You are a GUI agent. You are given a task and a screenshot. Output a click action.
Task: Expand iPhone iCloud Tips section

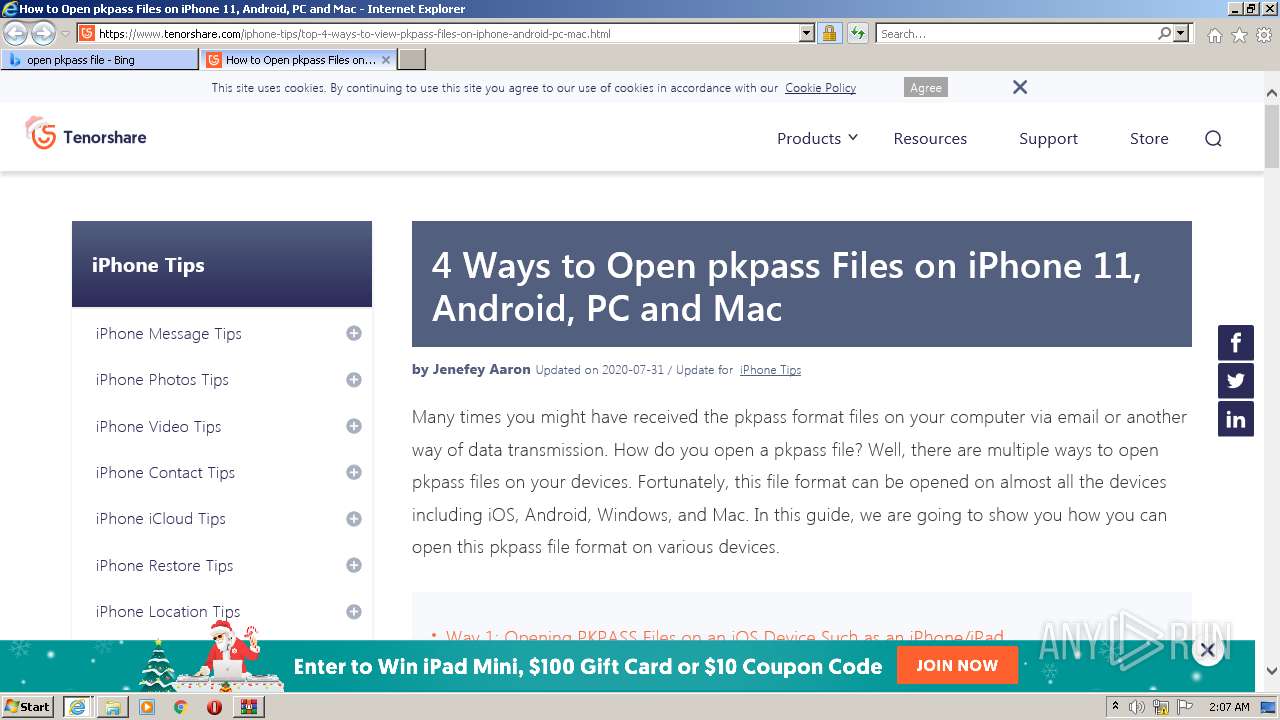354,519
